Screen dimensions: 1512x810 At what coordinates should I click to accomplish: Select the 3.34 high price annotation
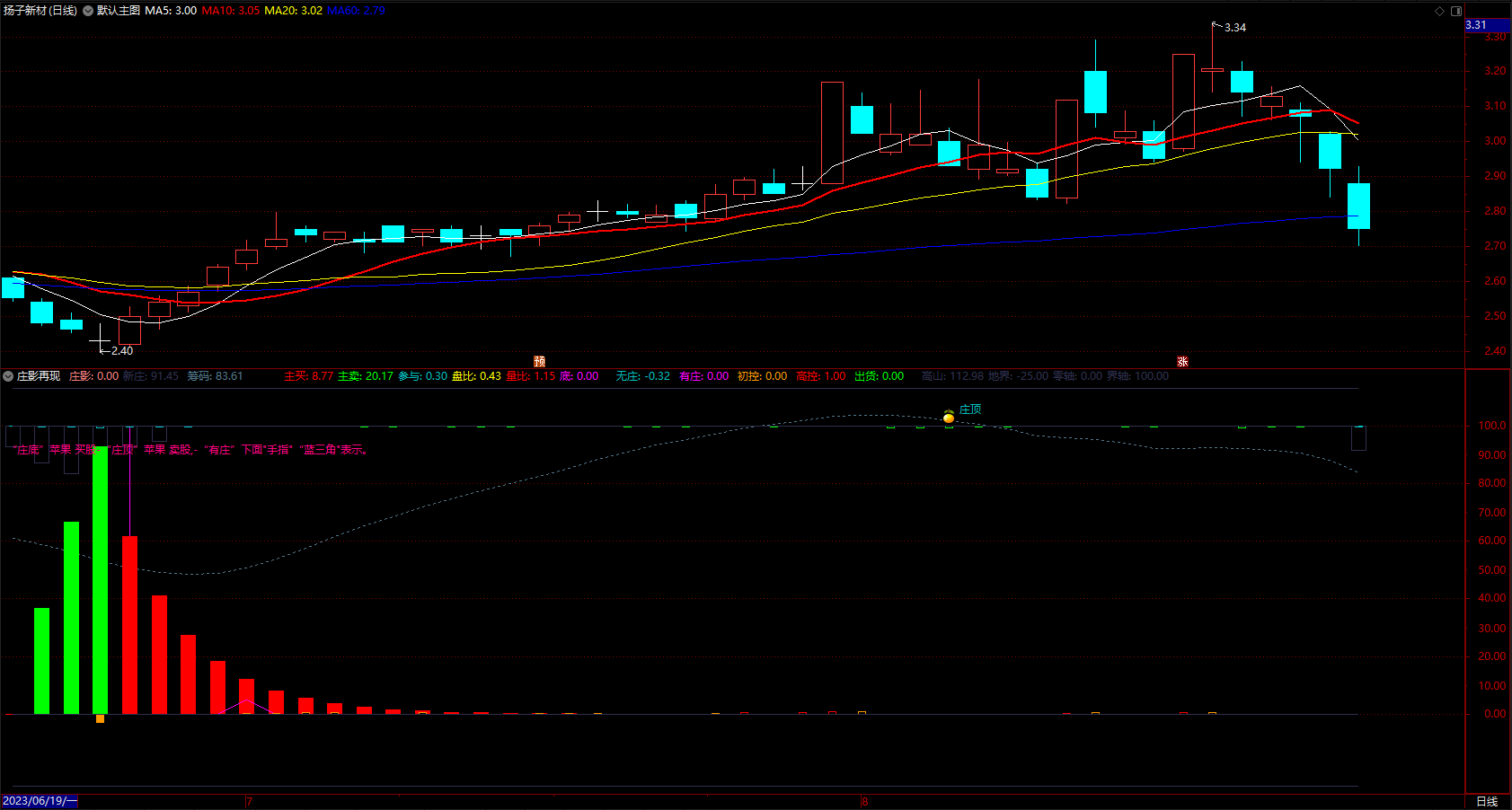tap(1235, 28)
